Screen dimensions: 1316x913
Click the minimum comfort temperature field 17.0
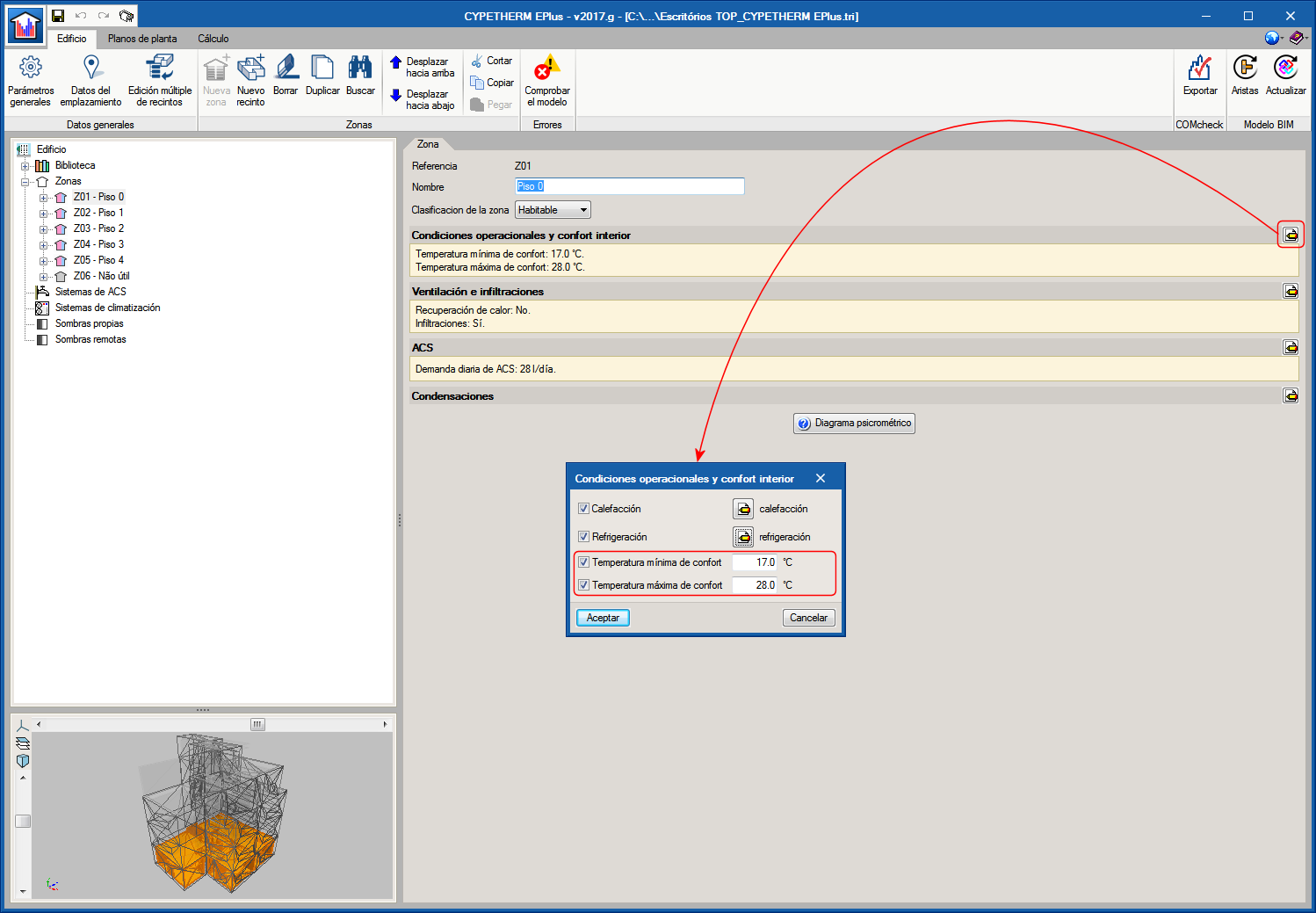[755, 562]
